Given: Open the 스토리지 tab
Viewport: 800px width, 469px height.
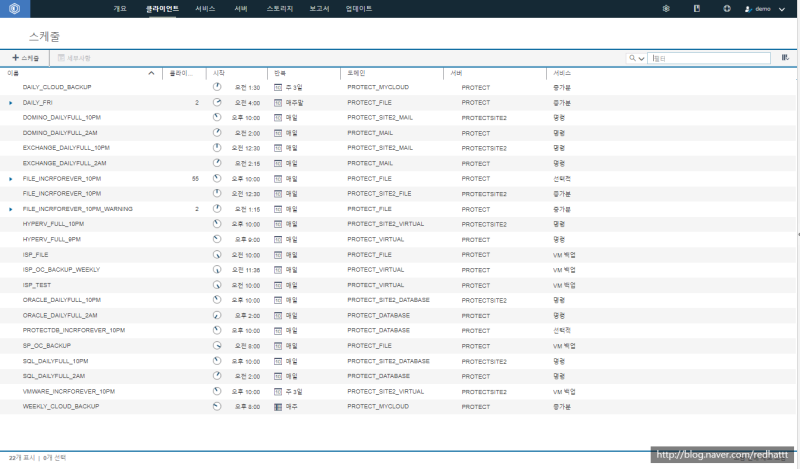Looking at the screenshot, I should click(280, 9).
